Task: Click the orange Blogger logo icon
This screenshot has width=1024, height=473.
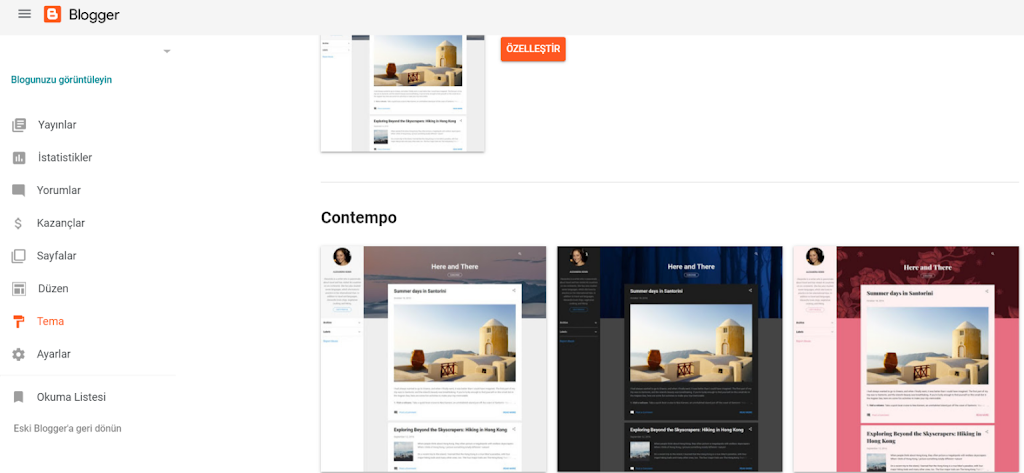Action: 52,15
